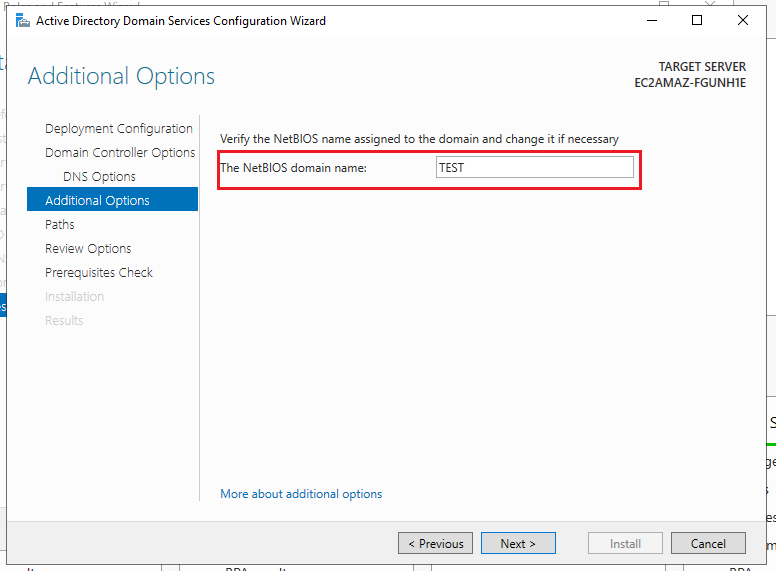The image size is (776, 571).
Task: Jump to Review Options step
Action: point(88,248)
